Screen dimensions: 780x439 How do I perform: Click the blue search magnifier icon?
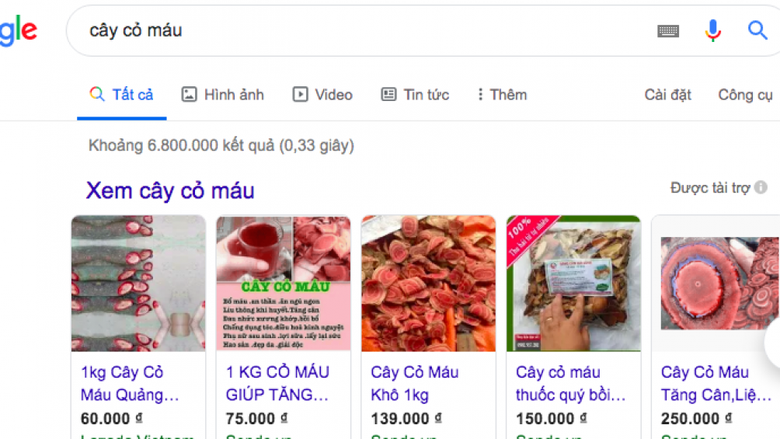tap(758, 30)
